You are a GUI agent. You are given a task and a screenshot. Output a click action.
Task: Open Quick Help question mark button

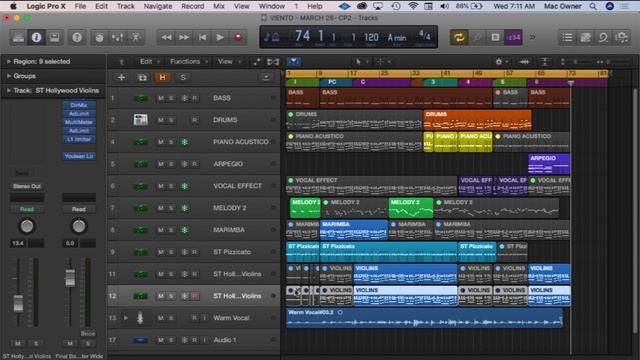coord(77,38)
